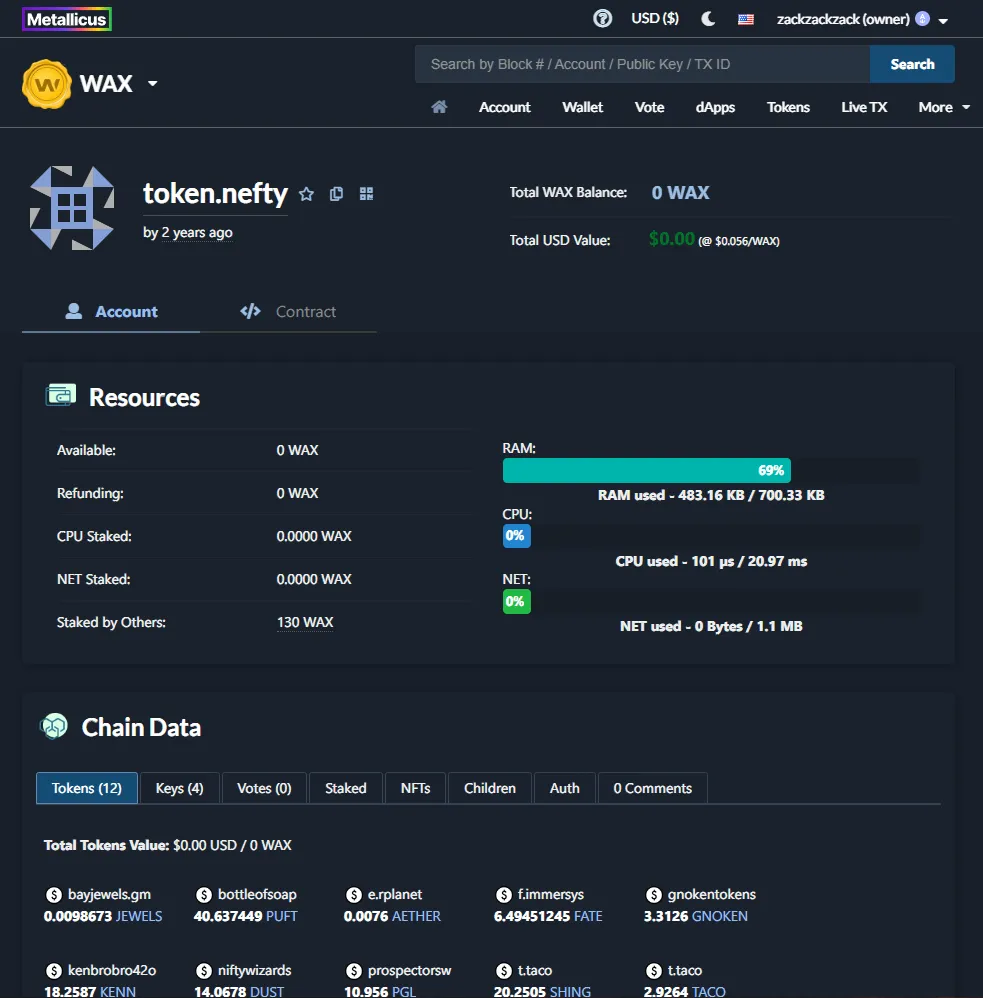The width and height of the screenshot is (983, 998).
Task: Switch to the Children tab
Action: tap(490, 788)
